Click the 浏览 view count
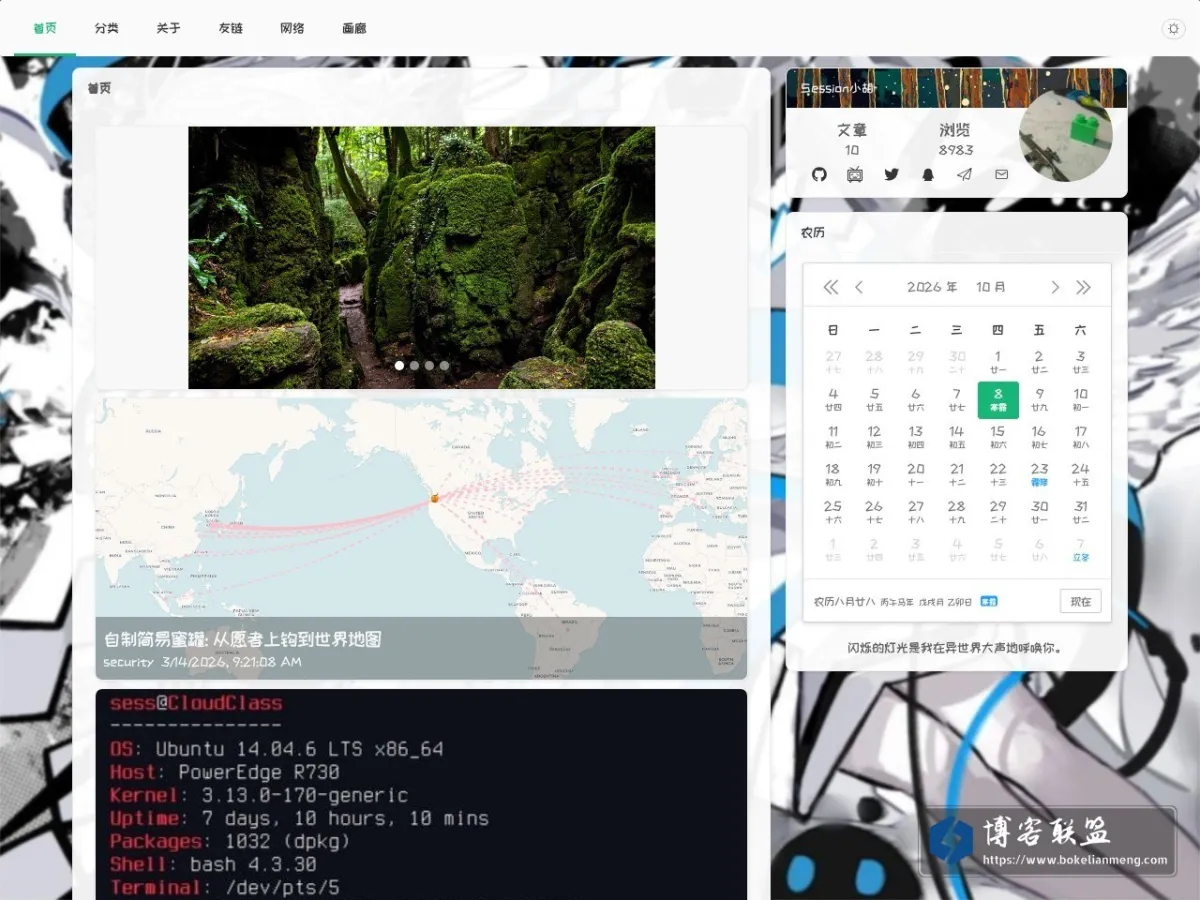 coord(956,139)
